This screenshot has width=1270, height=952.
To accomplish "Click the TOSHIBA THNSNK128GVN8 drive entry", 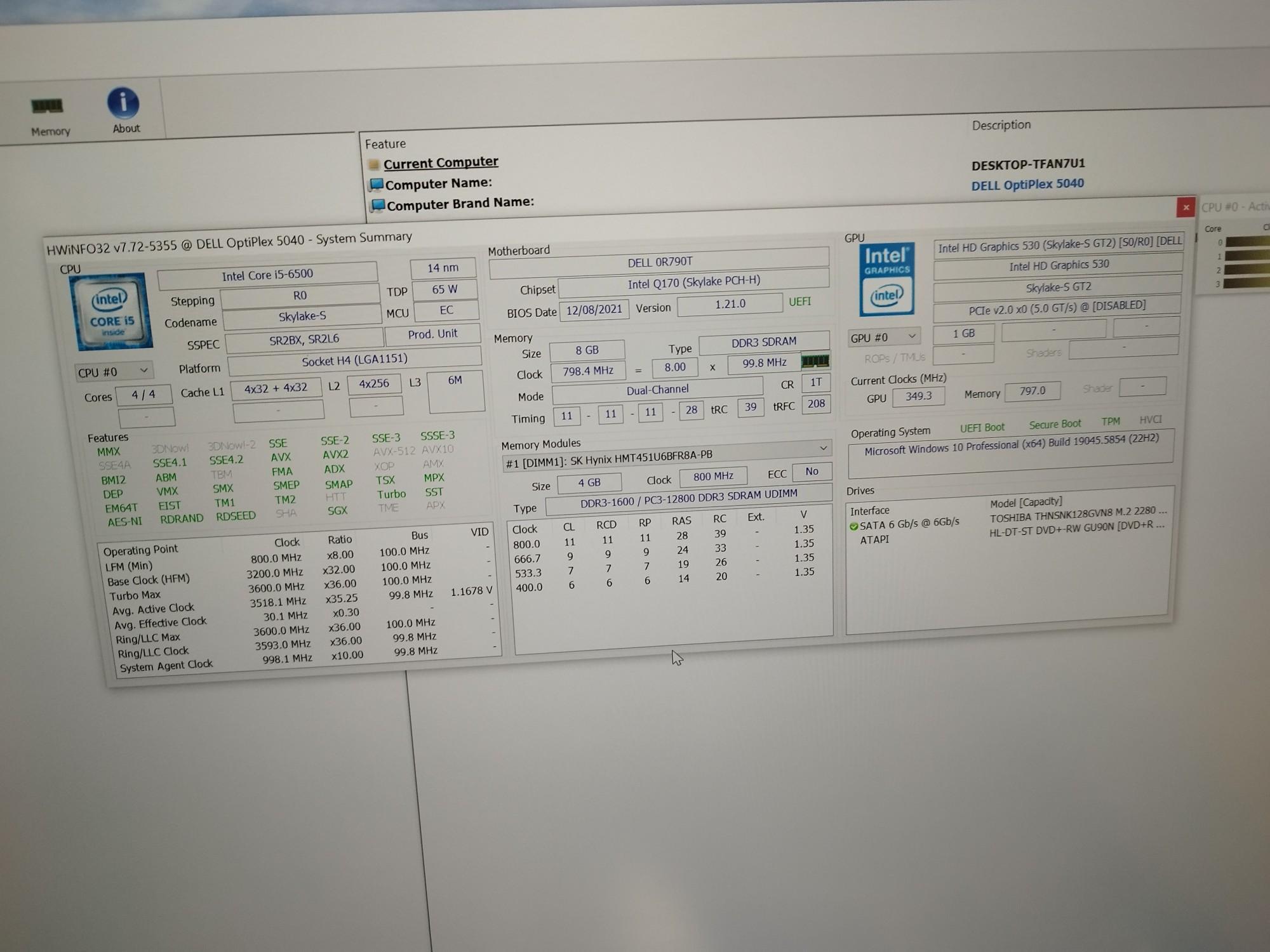I will pyautogui.click(x=1078, y=515).
